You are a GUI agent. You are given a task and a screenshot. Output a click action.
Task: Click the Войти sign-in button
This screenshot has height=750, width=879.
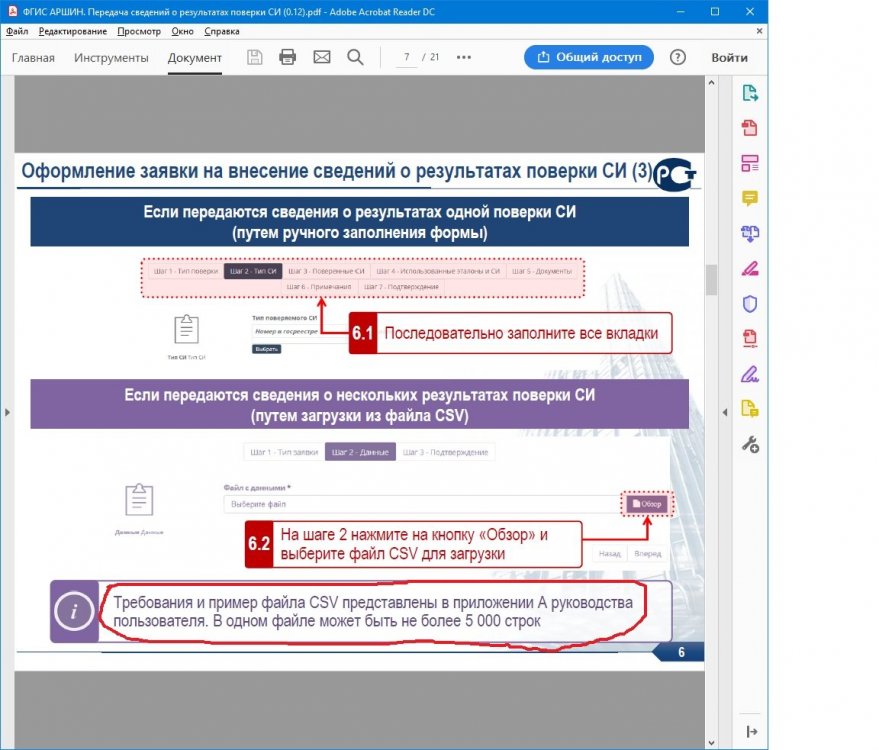click(x=729, y=57)
